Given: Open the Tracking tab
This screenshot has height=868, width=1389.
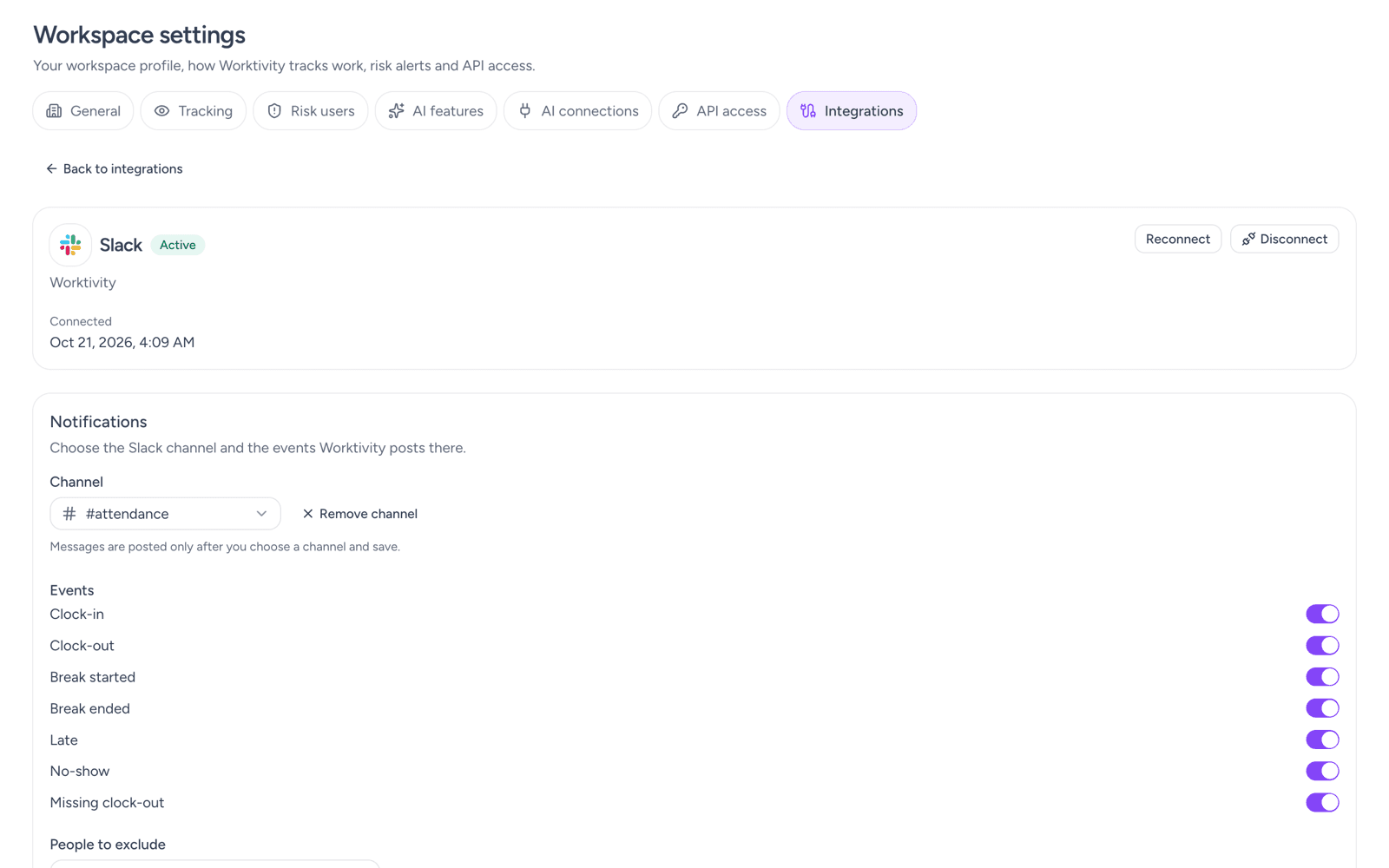Looking at the screenshot, I should [193, 111].
